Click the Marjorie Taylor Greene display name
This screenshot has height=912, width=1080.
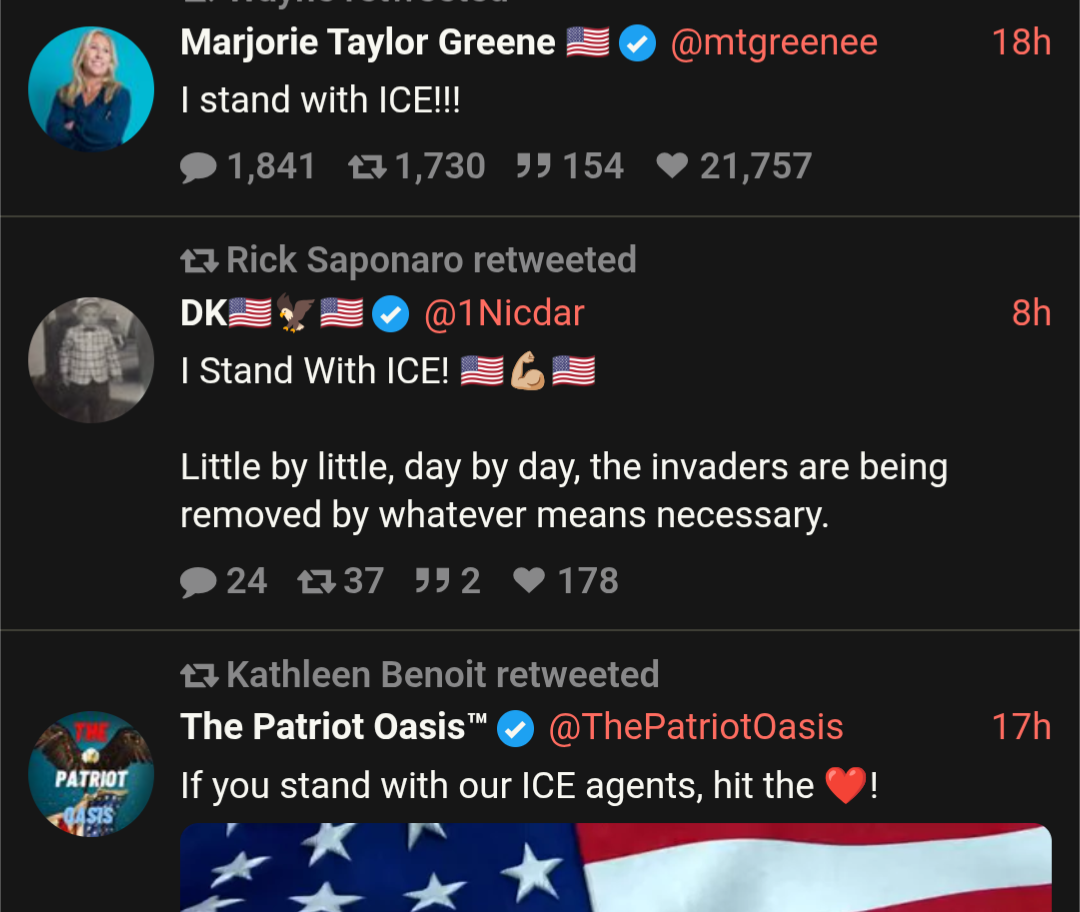tap(368, 42)
